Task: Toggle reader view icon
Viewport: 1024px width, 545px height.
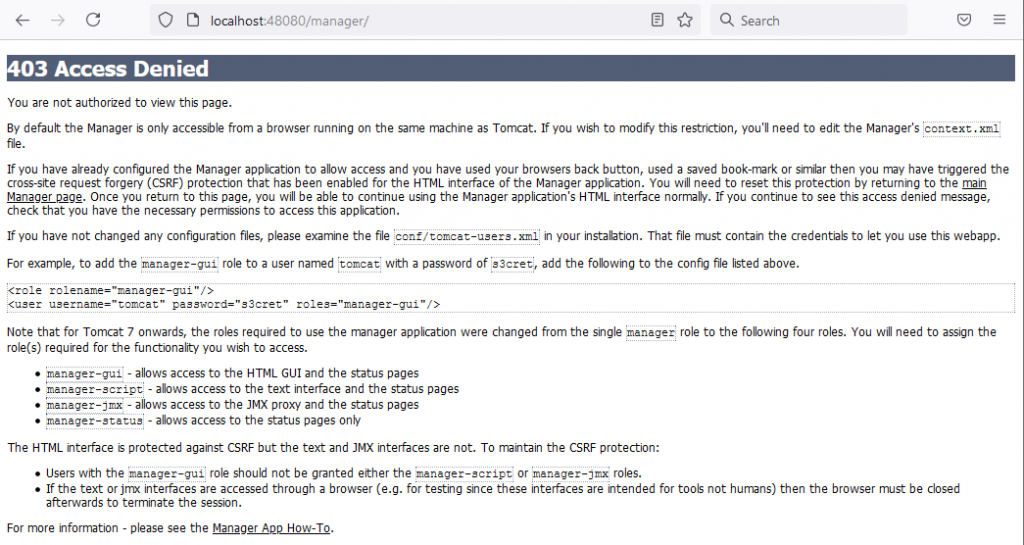Action: [658, 20]
